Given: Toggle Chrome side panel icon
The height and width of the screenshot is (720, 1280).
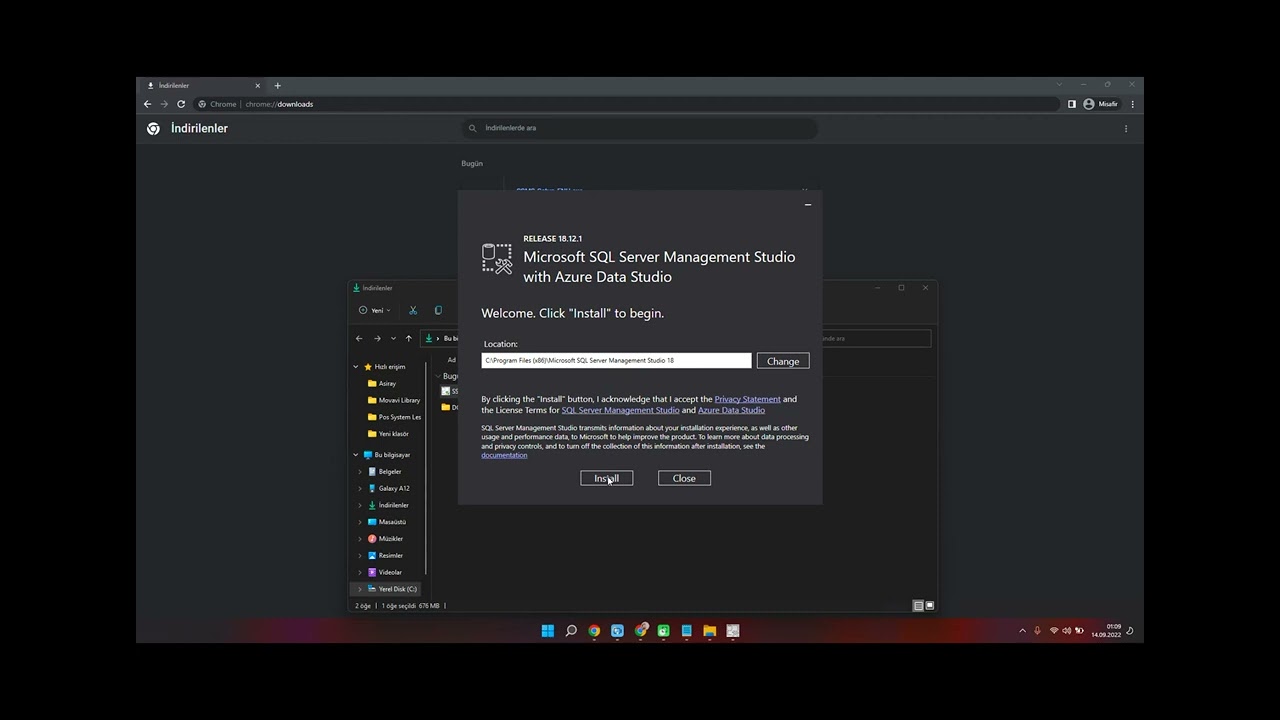Looking at the screenshot, I should (x=1072, y=104).
